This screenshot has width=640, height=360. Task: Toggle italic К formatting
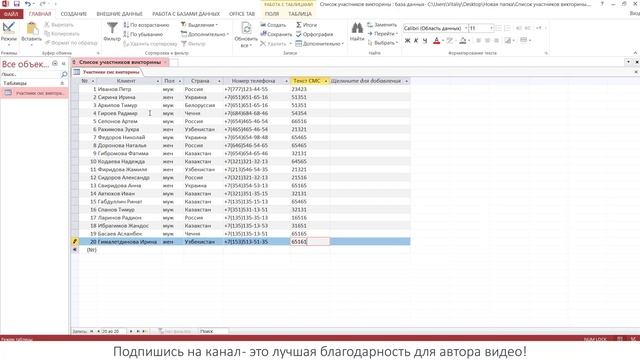click(416, 40)
